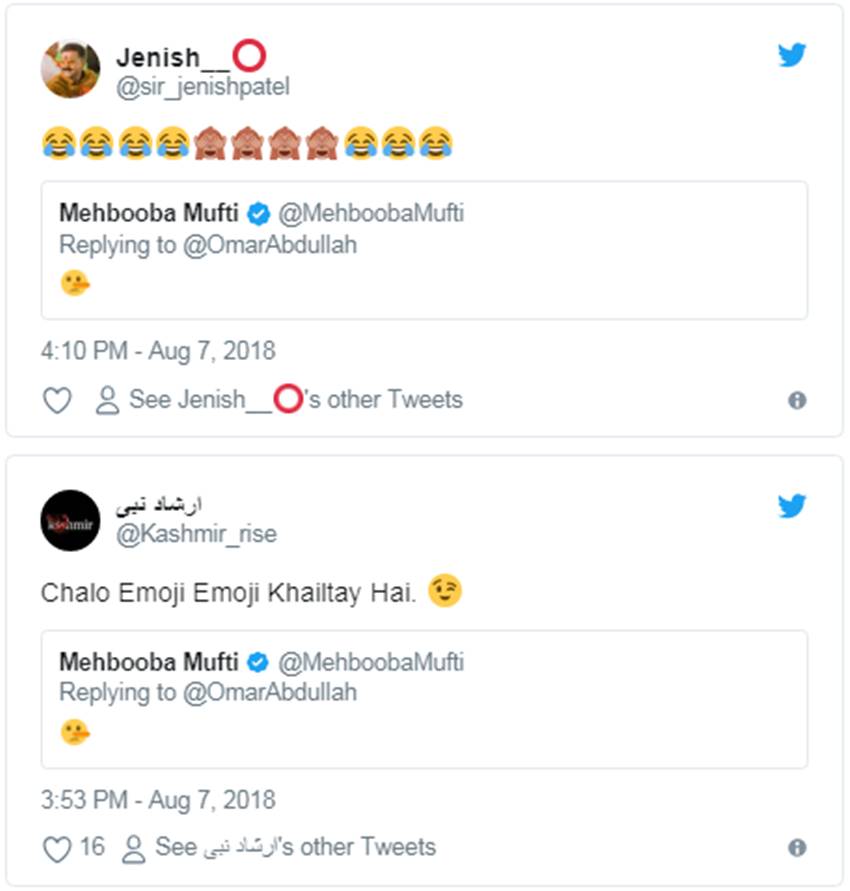Open the See Jenish's other Tweets link

pyautogui.click(x=295, y=400)
